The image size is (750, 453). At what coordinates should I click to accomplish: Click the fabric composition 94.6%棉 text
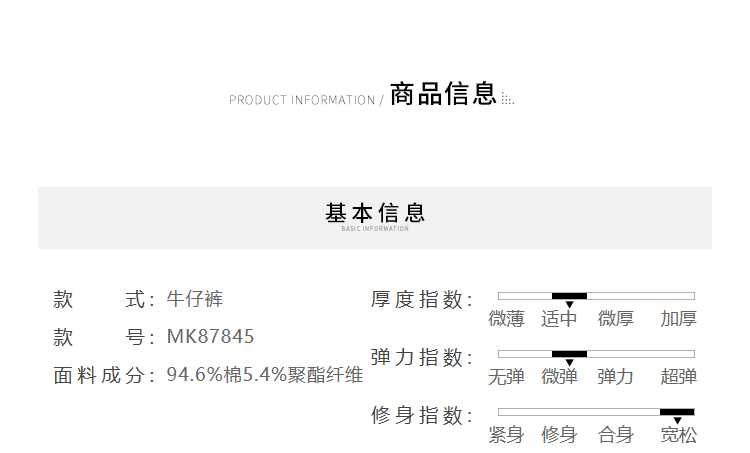click(205, 375)
